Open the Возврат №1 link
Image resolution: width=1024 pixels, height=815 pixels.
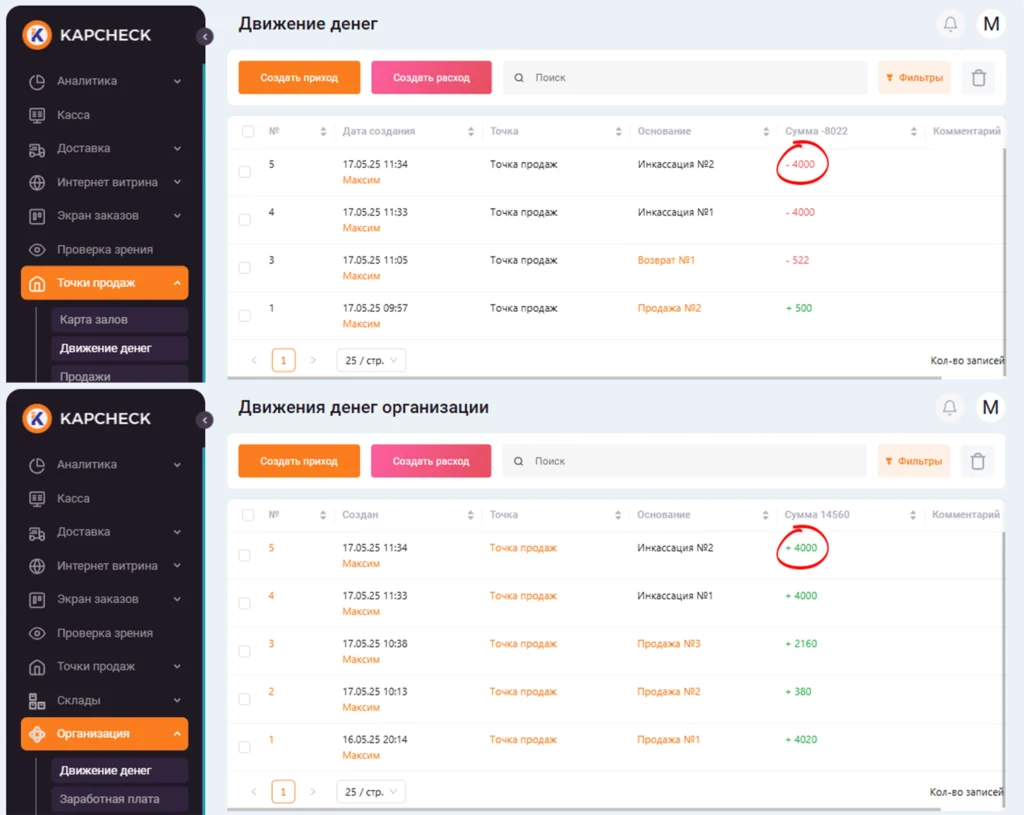tap(666, 260)
